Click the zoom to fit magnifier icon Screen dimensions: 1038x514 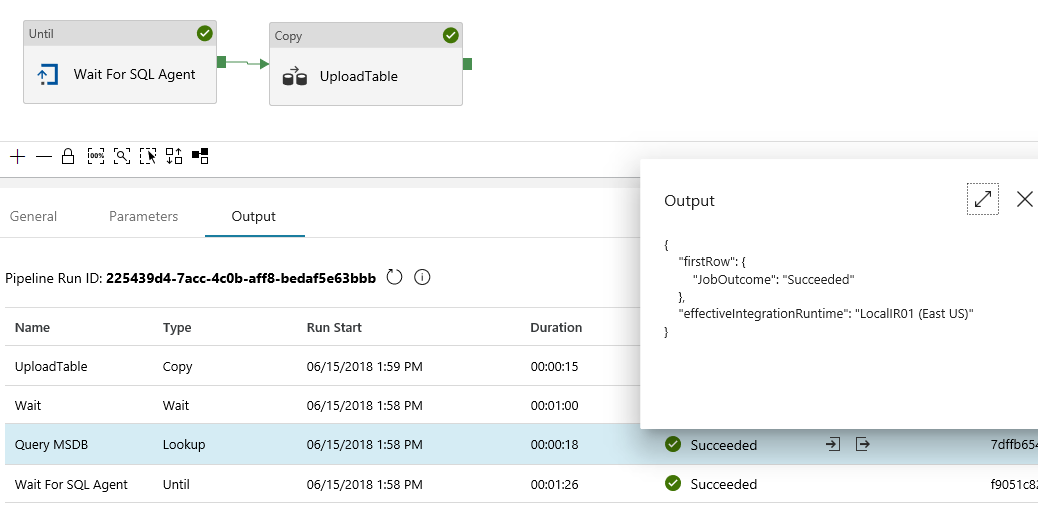[122, 156]
